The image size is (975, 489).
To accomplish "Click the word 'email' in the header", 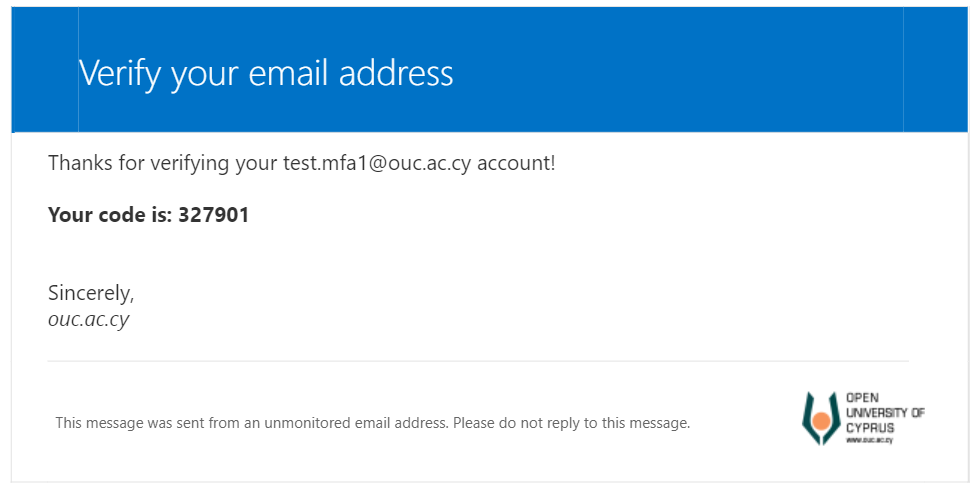I will 288,73.
